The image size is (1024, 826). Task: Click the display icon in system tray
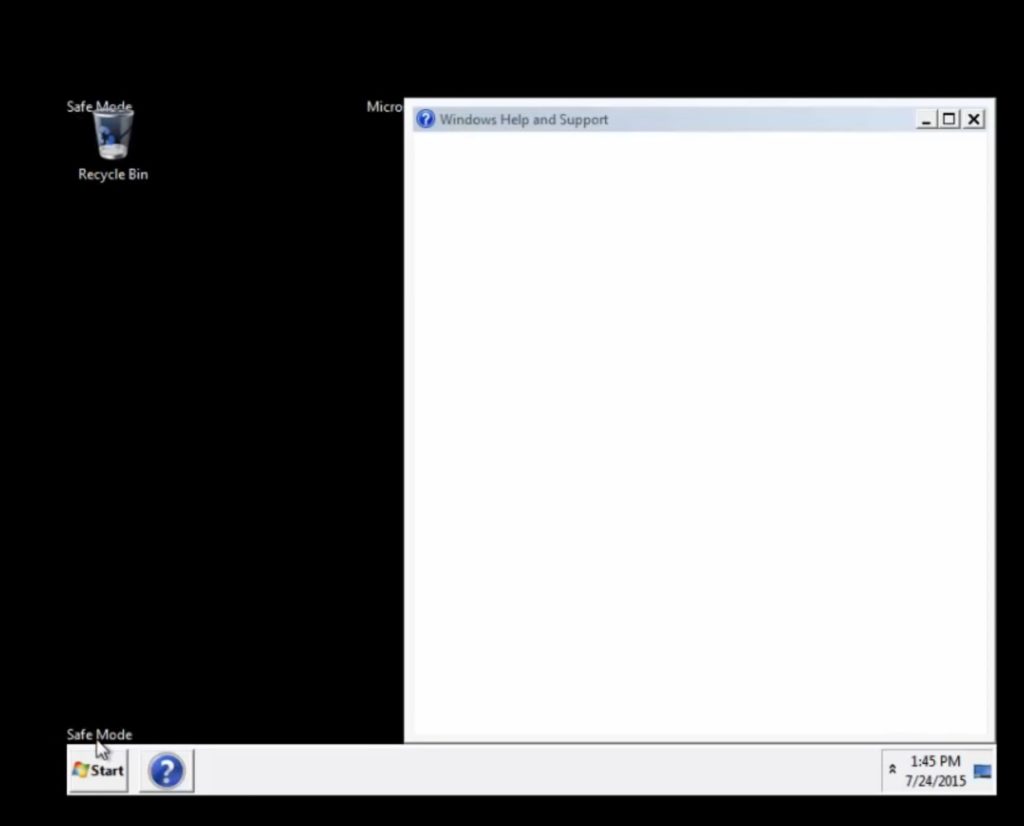(982, 771)
